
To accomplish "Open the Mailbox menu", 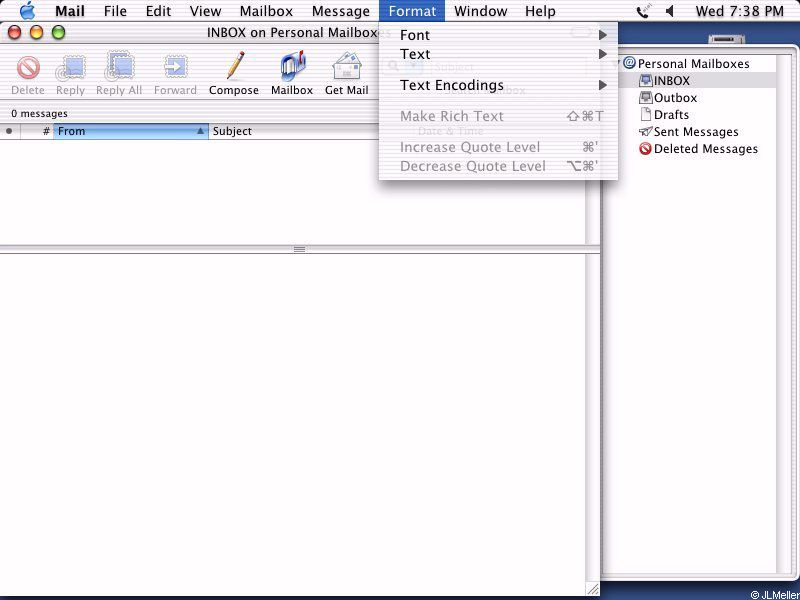I will [x=266, y=11].
